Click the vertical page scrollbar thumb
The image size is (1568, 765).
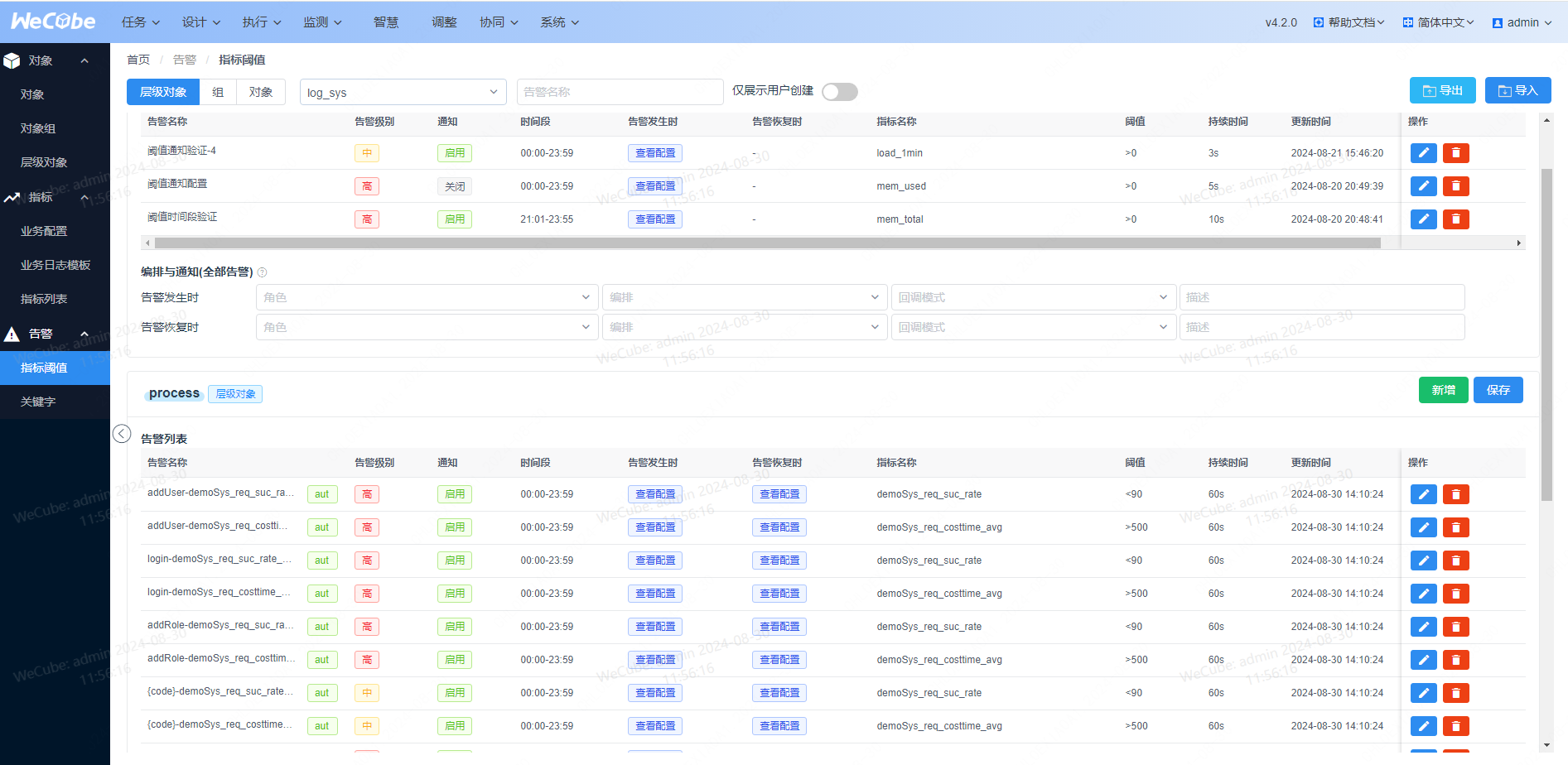tap(1546, 334)
